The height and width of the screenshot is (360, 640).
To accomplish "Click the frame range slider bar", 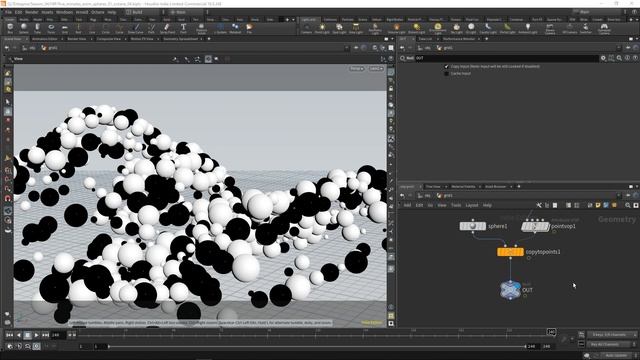I will [x=317, y=346].
